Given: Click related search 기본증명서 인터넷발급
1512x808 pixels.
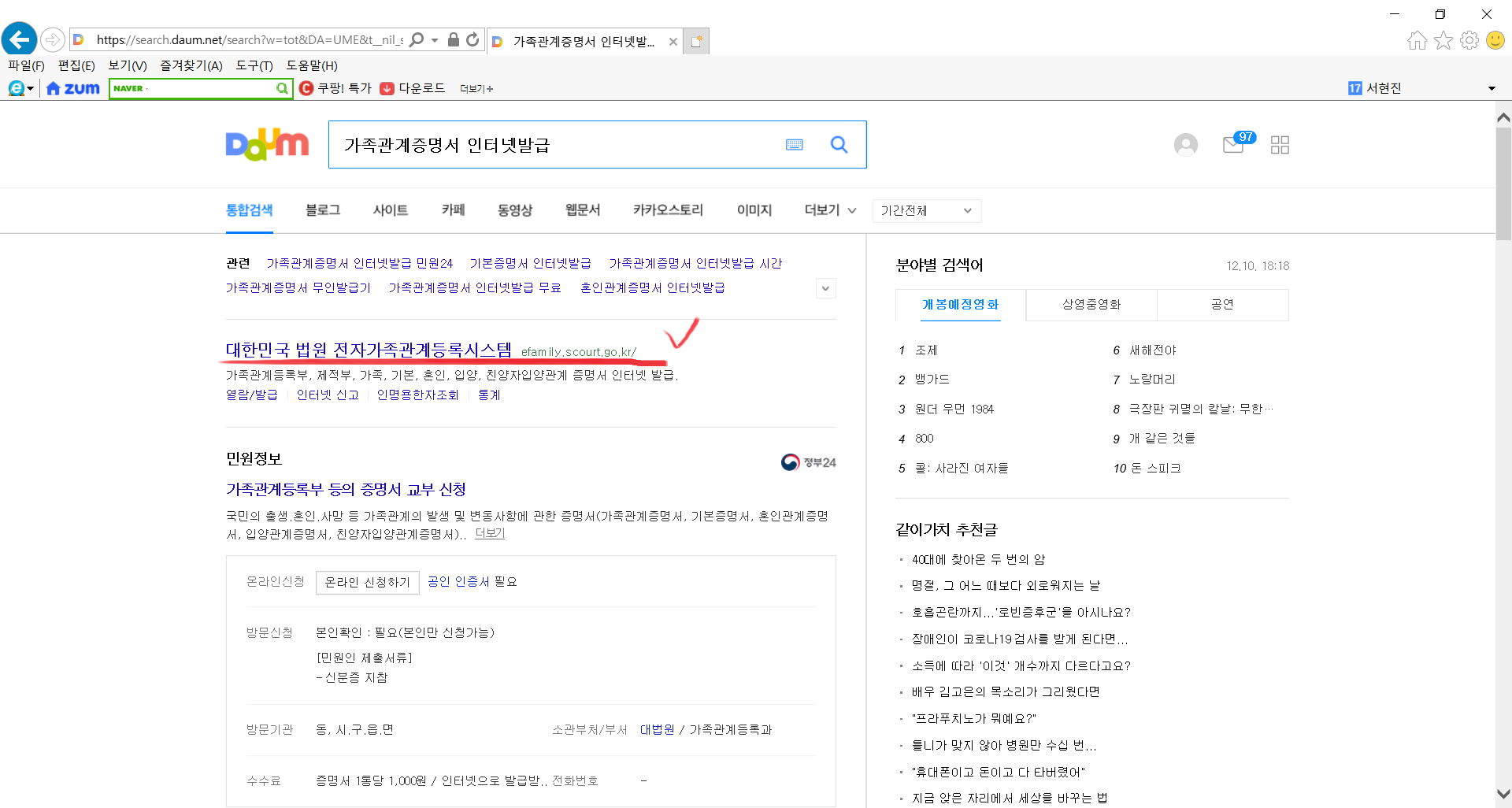Looking at the screenshot, I should point(530,263).
